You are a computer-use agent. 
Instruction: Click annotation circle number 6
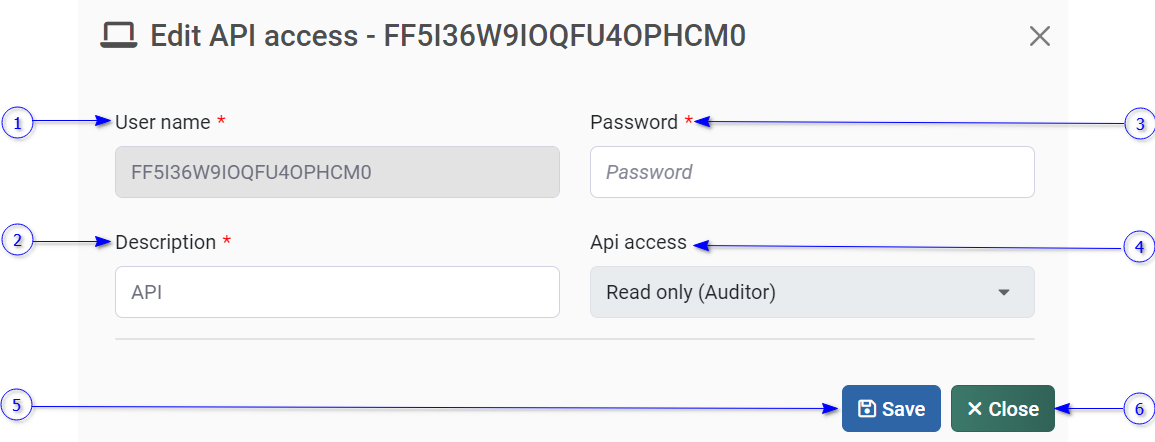click(1140, 408)
